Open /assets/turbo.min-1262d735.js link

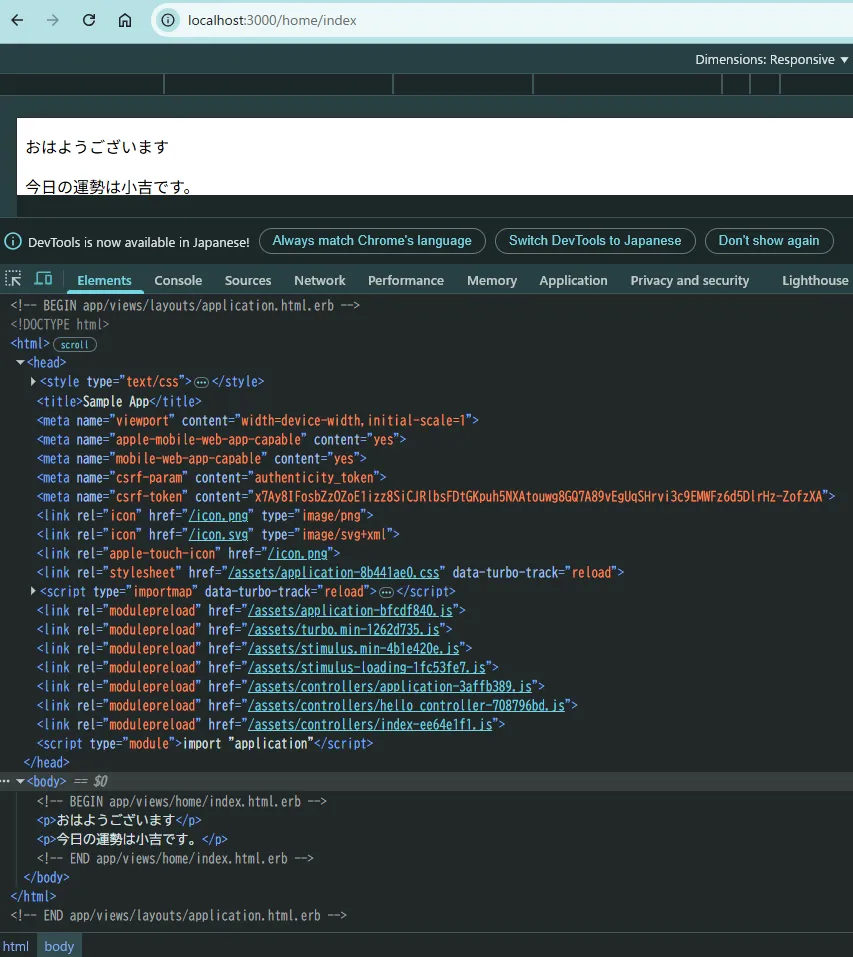point(344,629)
